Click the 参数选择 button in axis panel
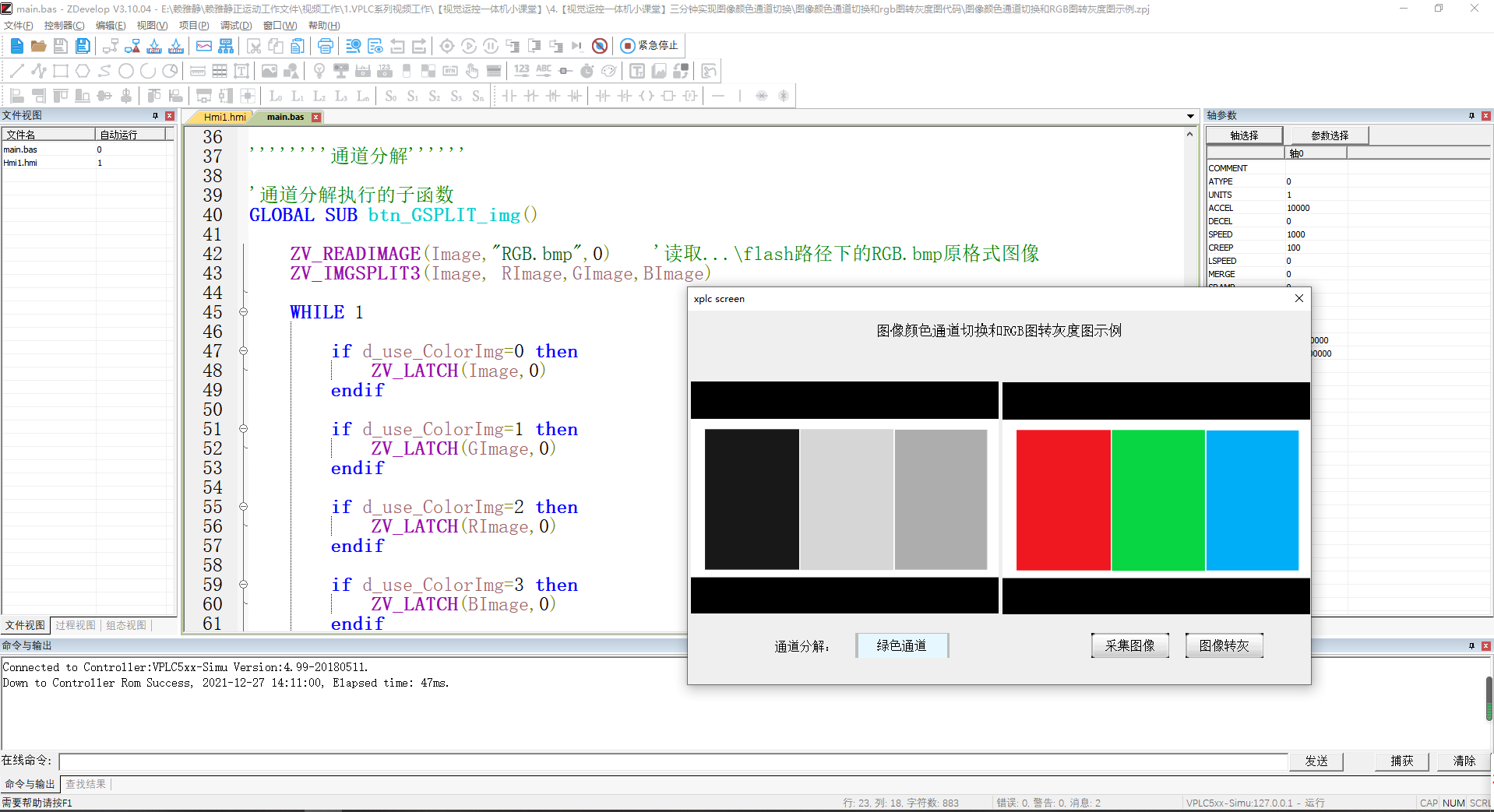The width and height of the screenshot is (1494, 812). (x=1329, y=135)
